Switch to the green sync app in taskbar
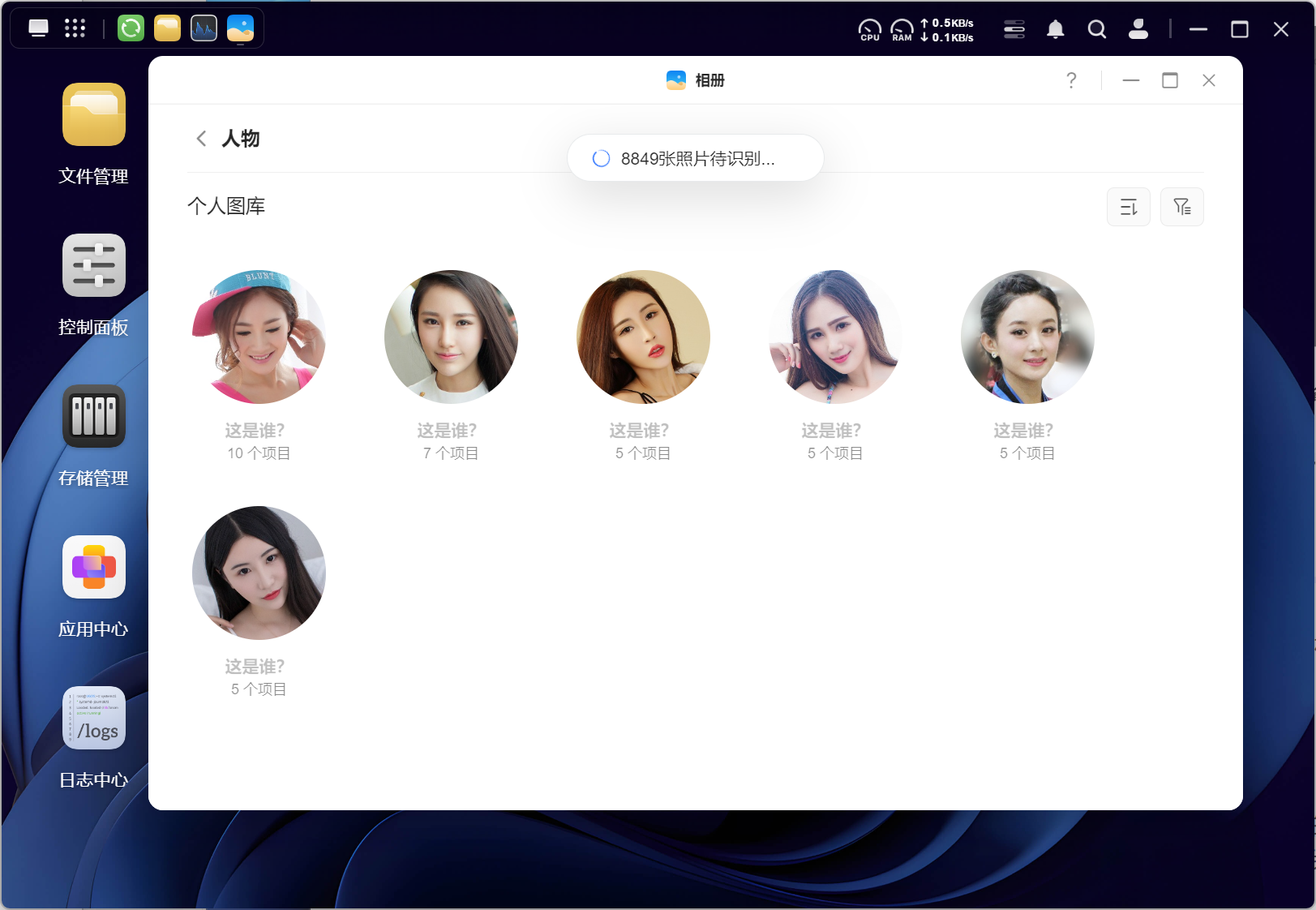The width and height of the screenshot is (1316, 910). 131,28
